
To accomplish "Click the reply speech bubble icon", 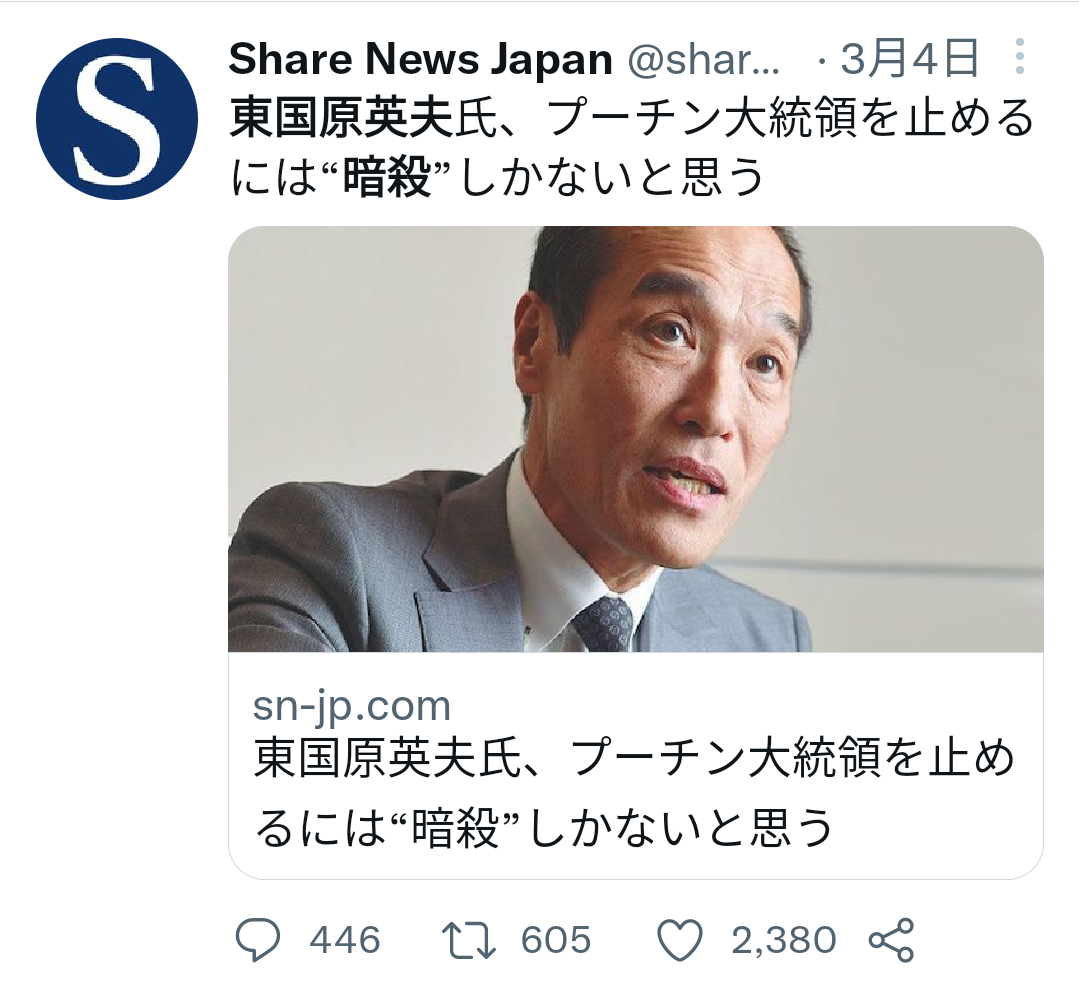I will pos(258,939).
